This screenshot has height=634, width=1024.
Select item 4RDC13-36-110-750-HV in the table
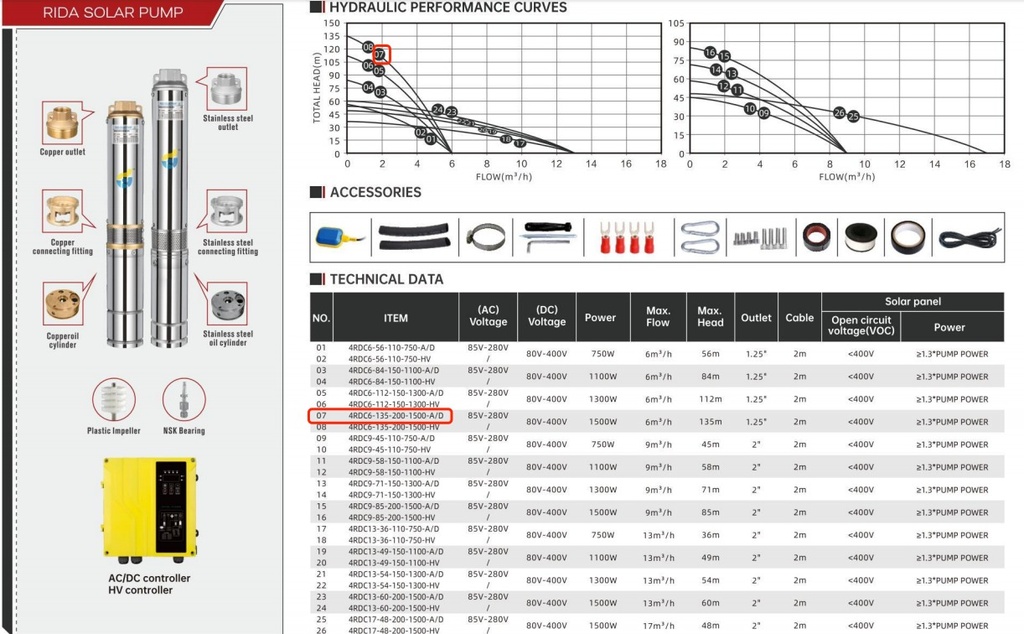[x=392, y=540]
